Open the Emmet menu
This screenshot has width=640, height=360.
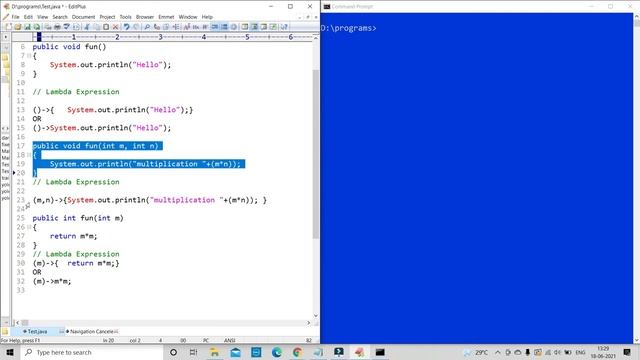(x=166, y=17)
